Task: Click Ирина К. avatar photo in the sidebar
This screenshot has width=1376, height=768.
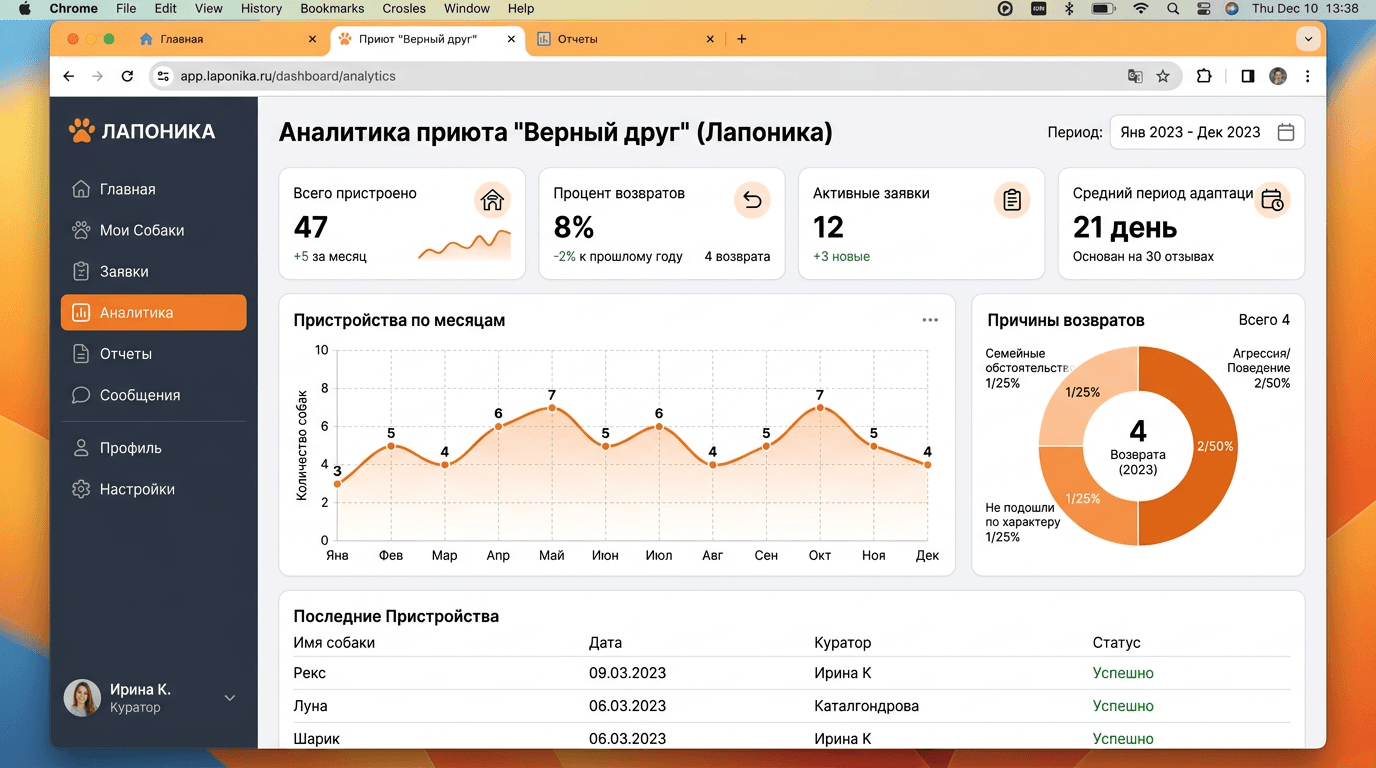Action: click(x=82, y=698)
